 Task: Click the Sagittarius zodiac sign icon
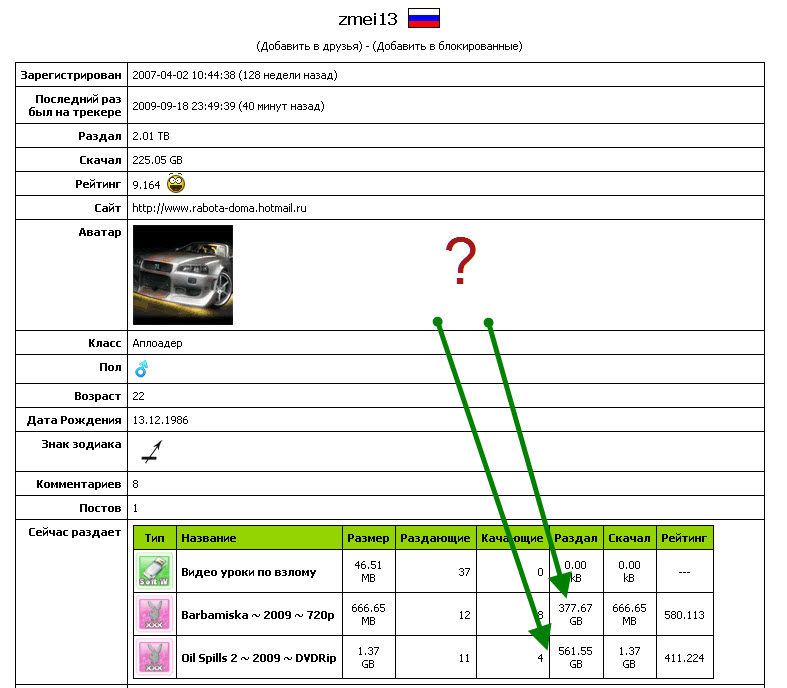click(x=152, y=451)
